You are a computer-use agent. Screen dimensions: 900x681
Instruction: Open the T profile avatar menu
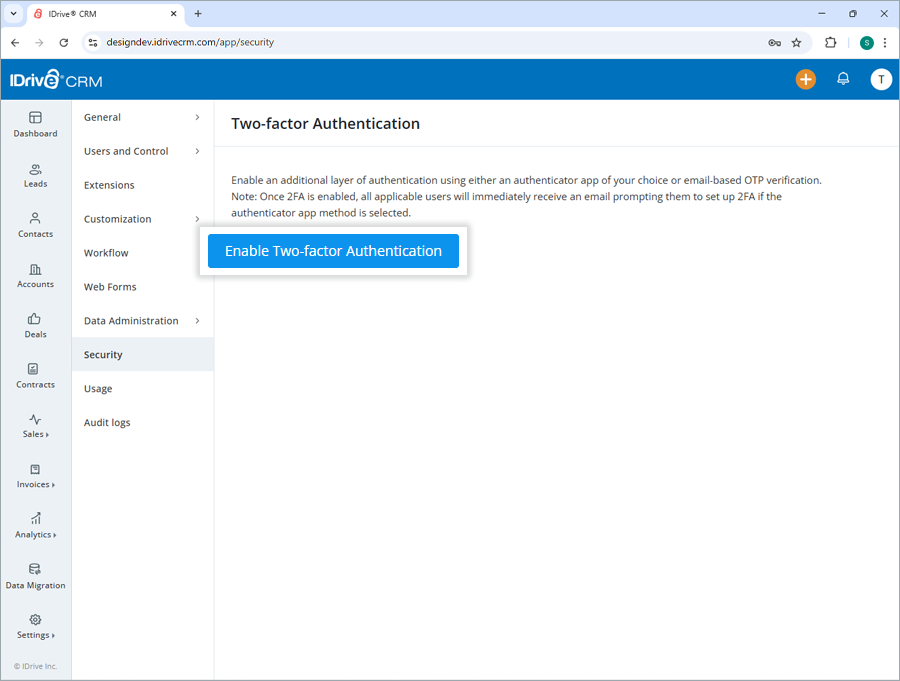point(880,78)
